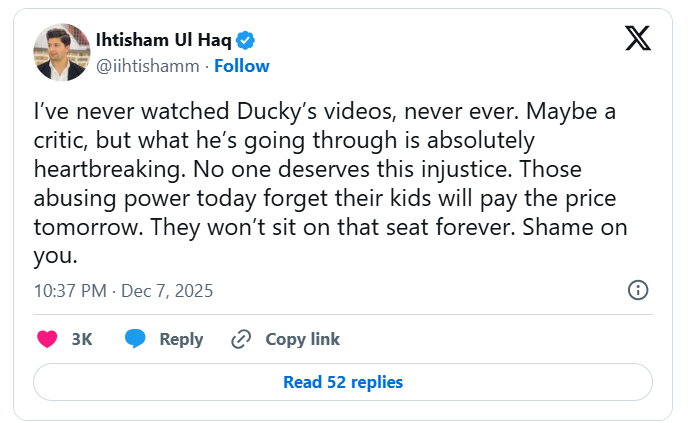Click the chain copy link icon
This screenshot has height=423, width=697.
(240, 339)
